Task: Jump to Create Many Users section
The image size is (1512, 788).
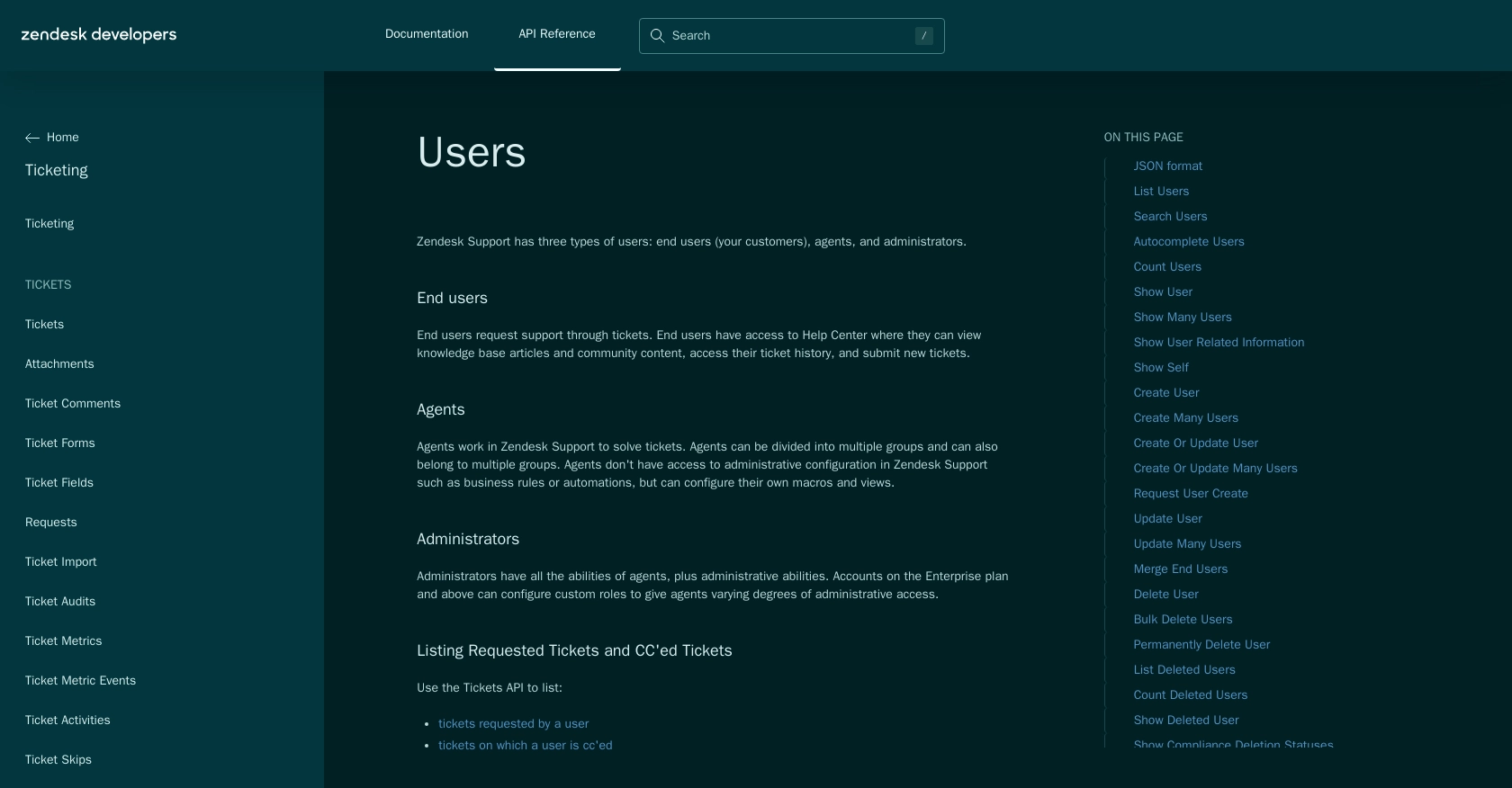Action: 1186,418
